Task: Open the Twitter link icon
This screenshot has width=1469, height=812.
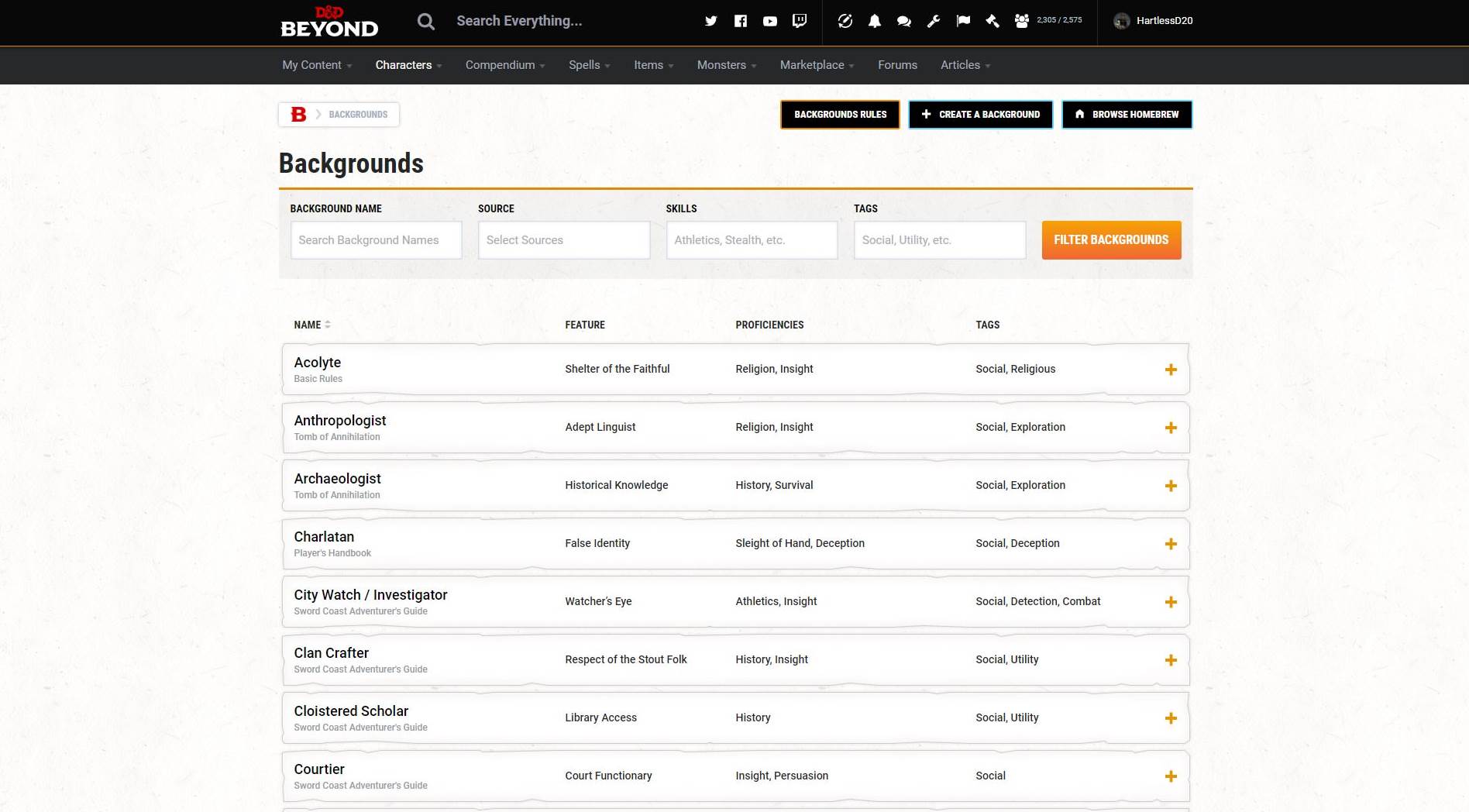Action: pyautogui.click(x=710, y=21)
